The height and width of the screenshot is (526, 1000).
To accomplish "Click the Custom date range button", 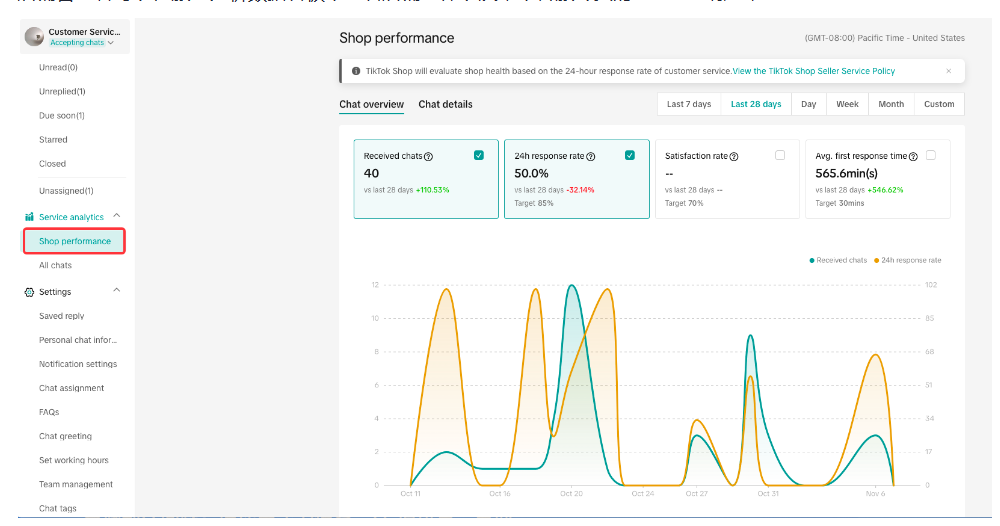I will point(939,104).
